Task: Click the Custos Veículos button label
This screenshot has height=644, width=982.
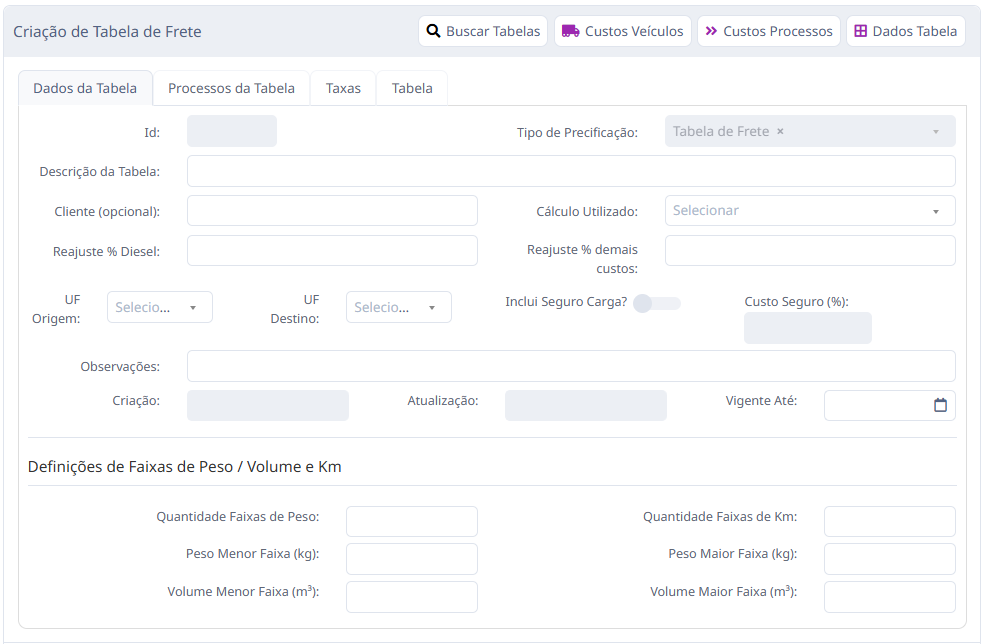Action: 634,31
